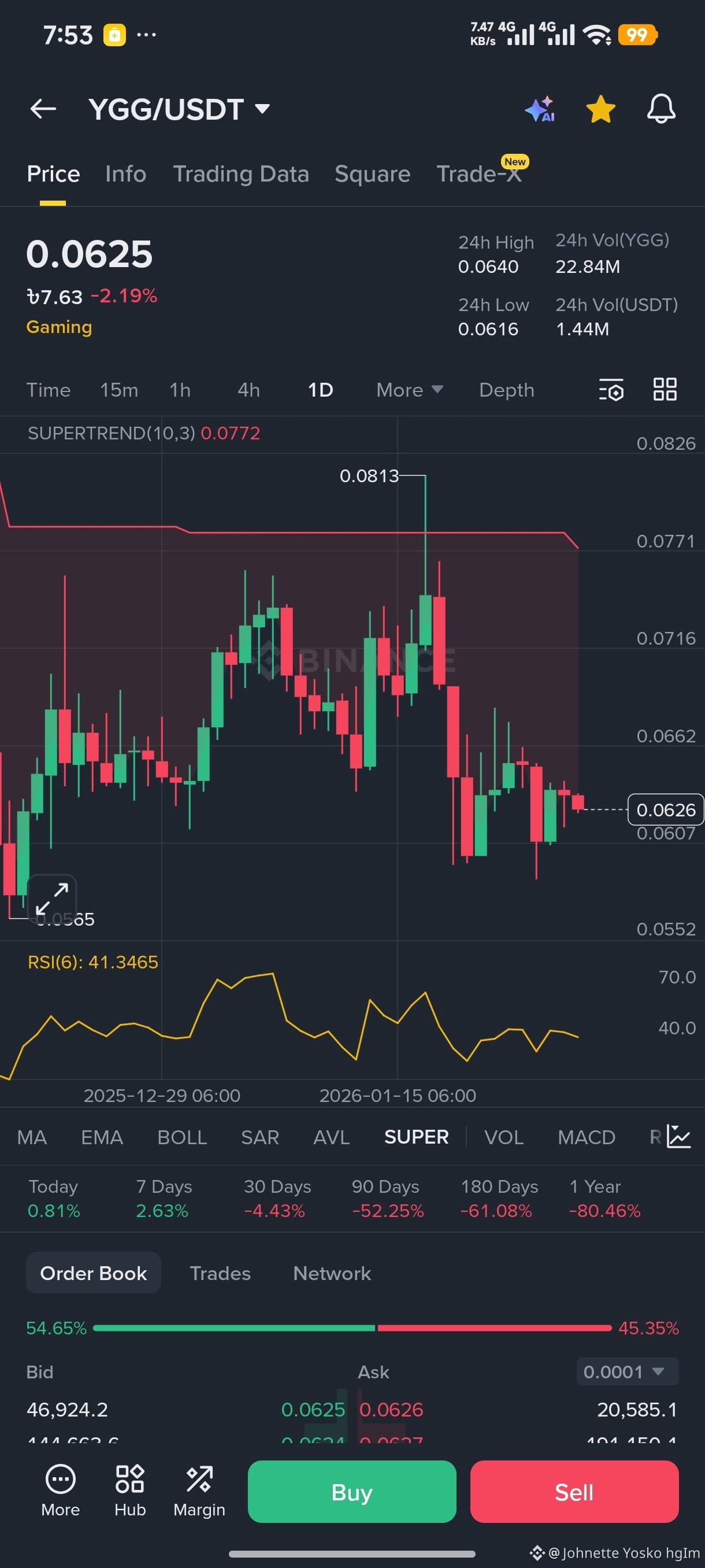Tap the 7 Days 2.63% performance
This screenshot has width=705, height=1568.
(x=164, y=1199)
